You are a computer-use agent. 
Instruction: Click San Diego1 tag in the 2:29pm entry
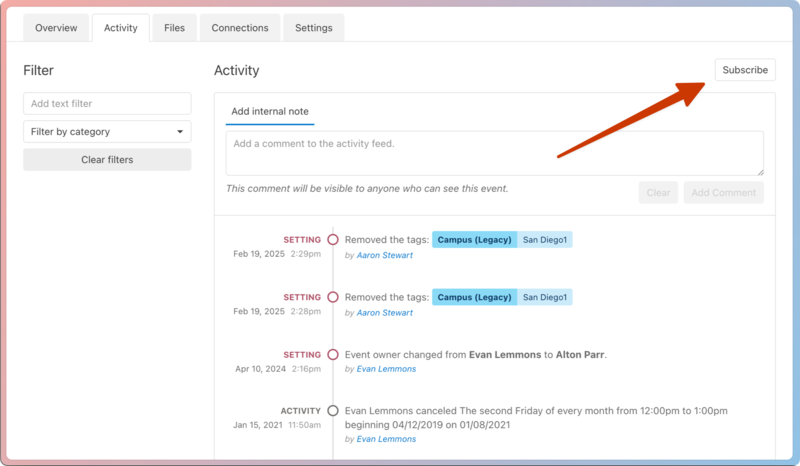coord(545,240)
